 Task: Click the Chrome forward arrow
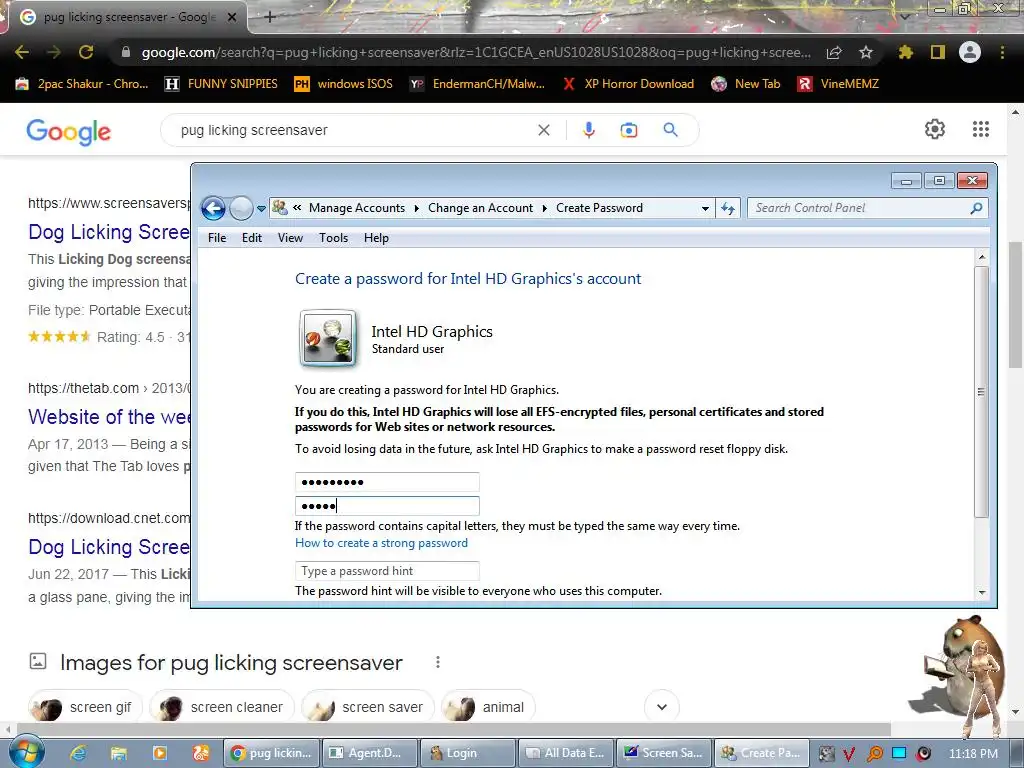coord(54,52)
